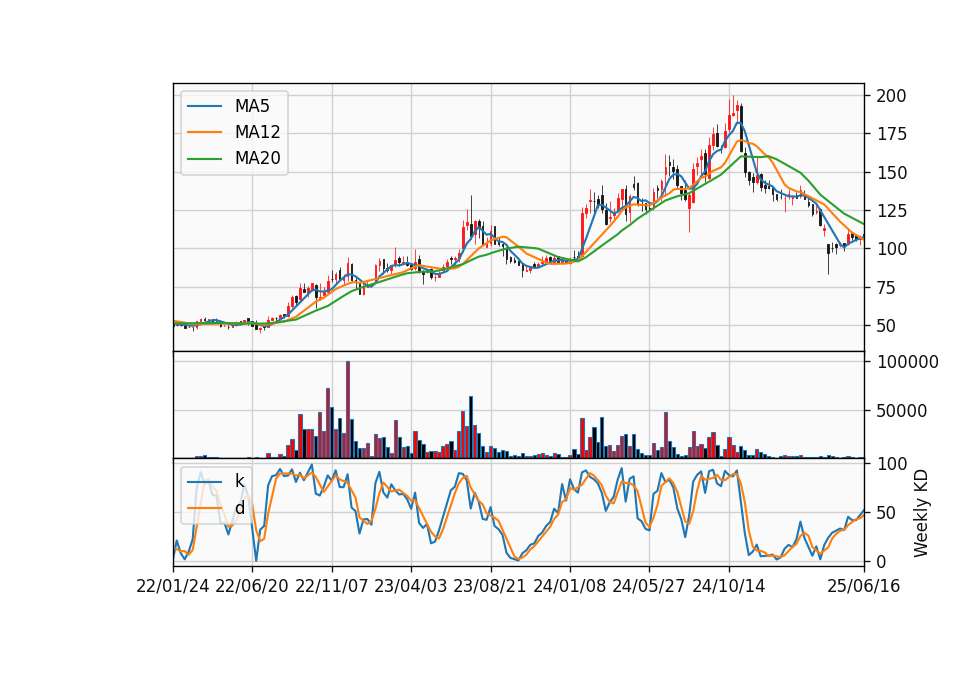Click the 23/04/03 date tick label
This screenshot has width=960, height=690.
(x=411, y=587)
